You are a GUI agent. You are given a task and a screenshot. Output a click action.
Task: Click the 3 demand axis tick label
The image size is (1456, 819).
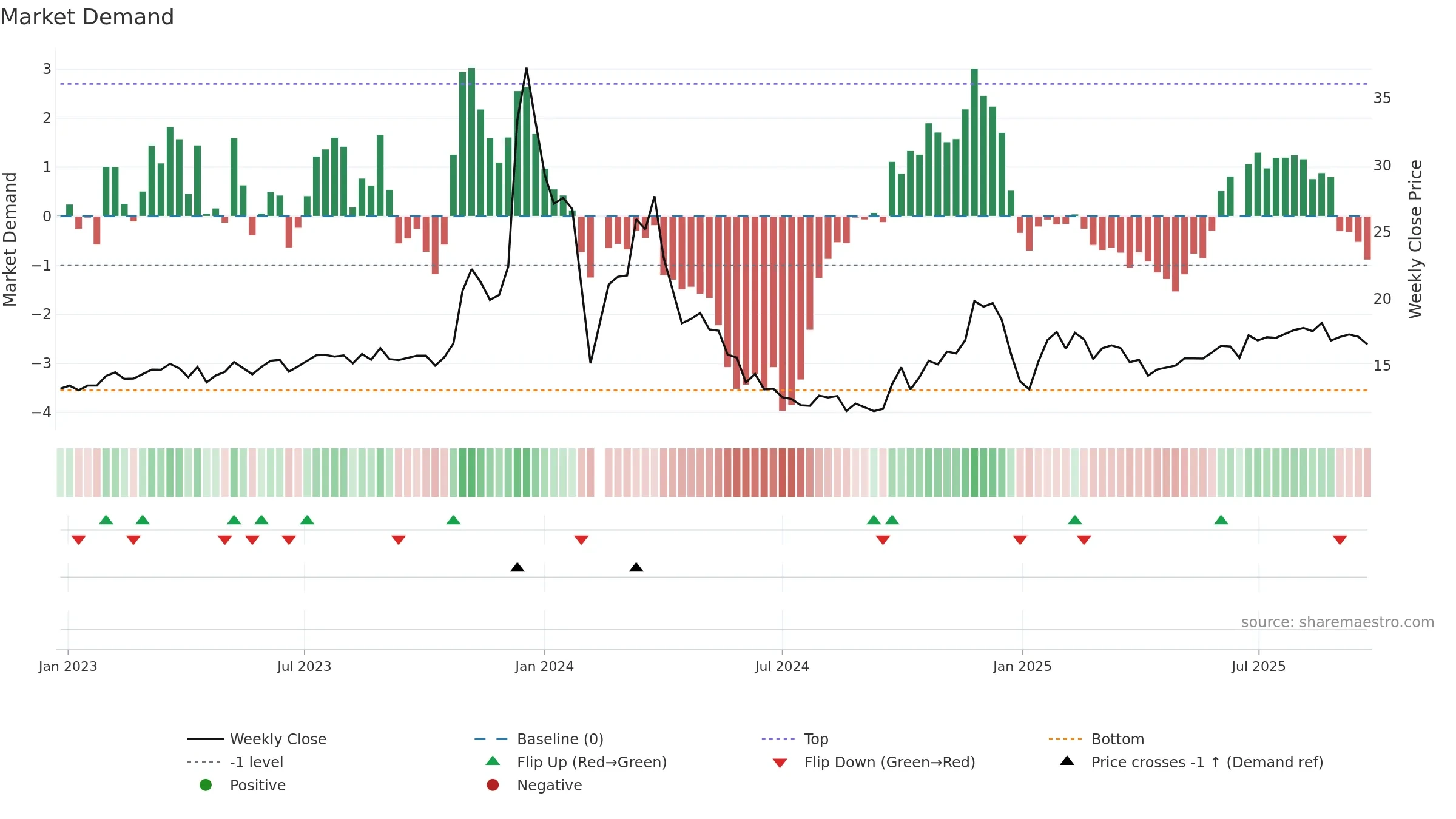point(47,69)
